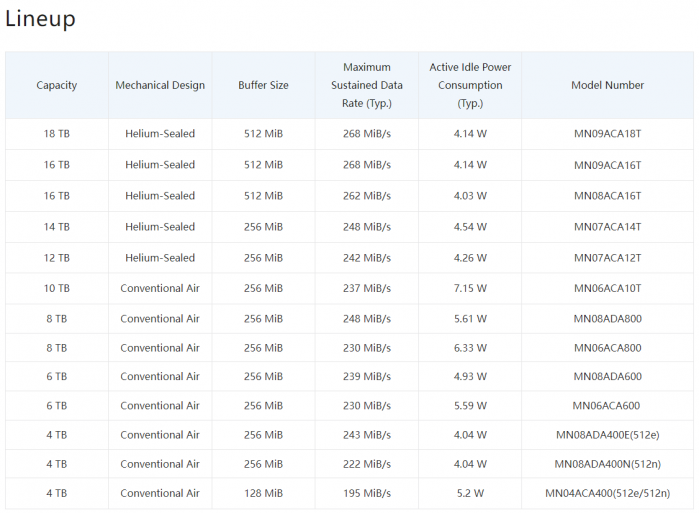Click Helium-Sealed in the 12 TB row
This screenshot has width=700, height=513.
[160, 258]
